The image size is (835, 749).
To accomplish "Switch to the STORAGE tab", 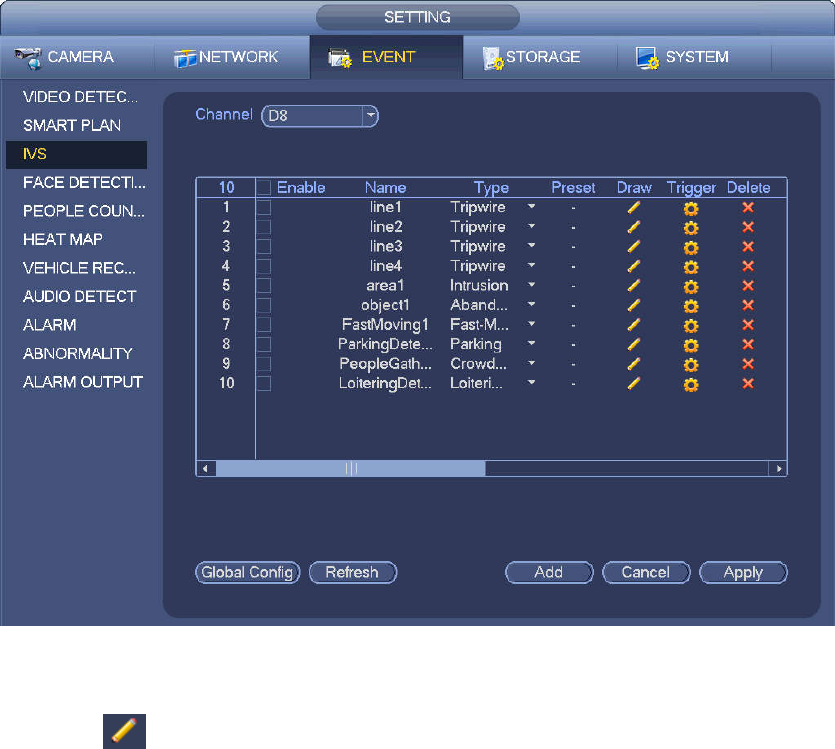I will coord(540,57).
